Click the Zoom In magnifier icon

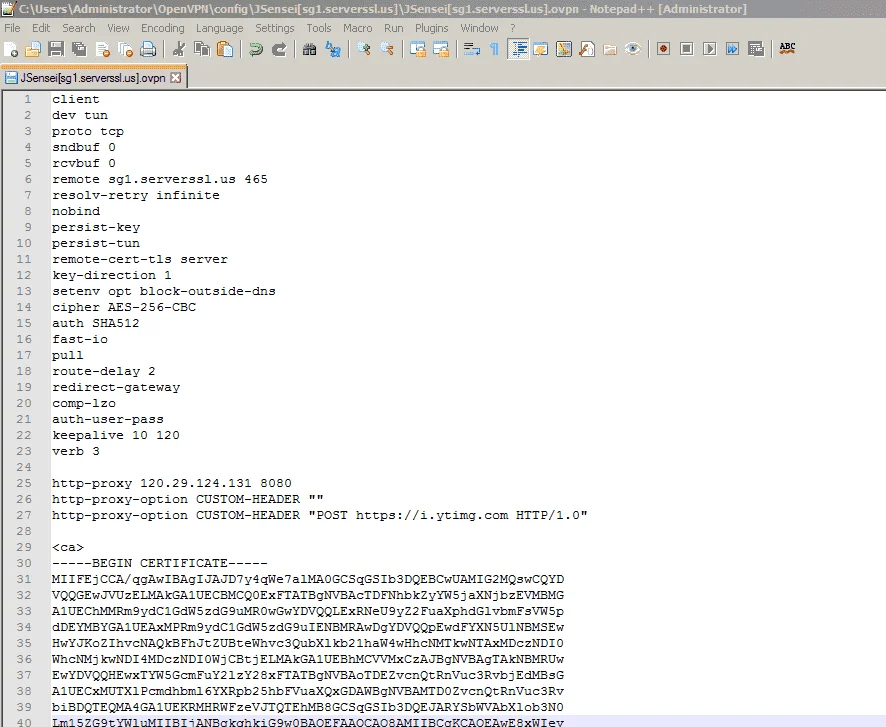pos(363,49)
